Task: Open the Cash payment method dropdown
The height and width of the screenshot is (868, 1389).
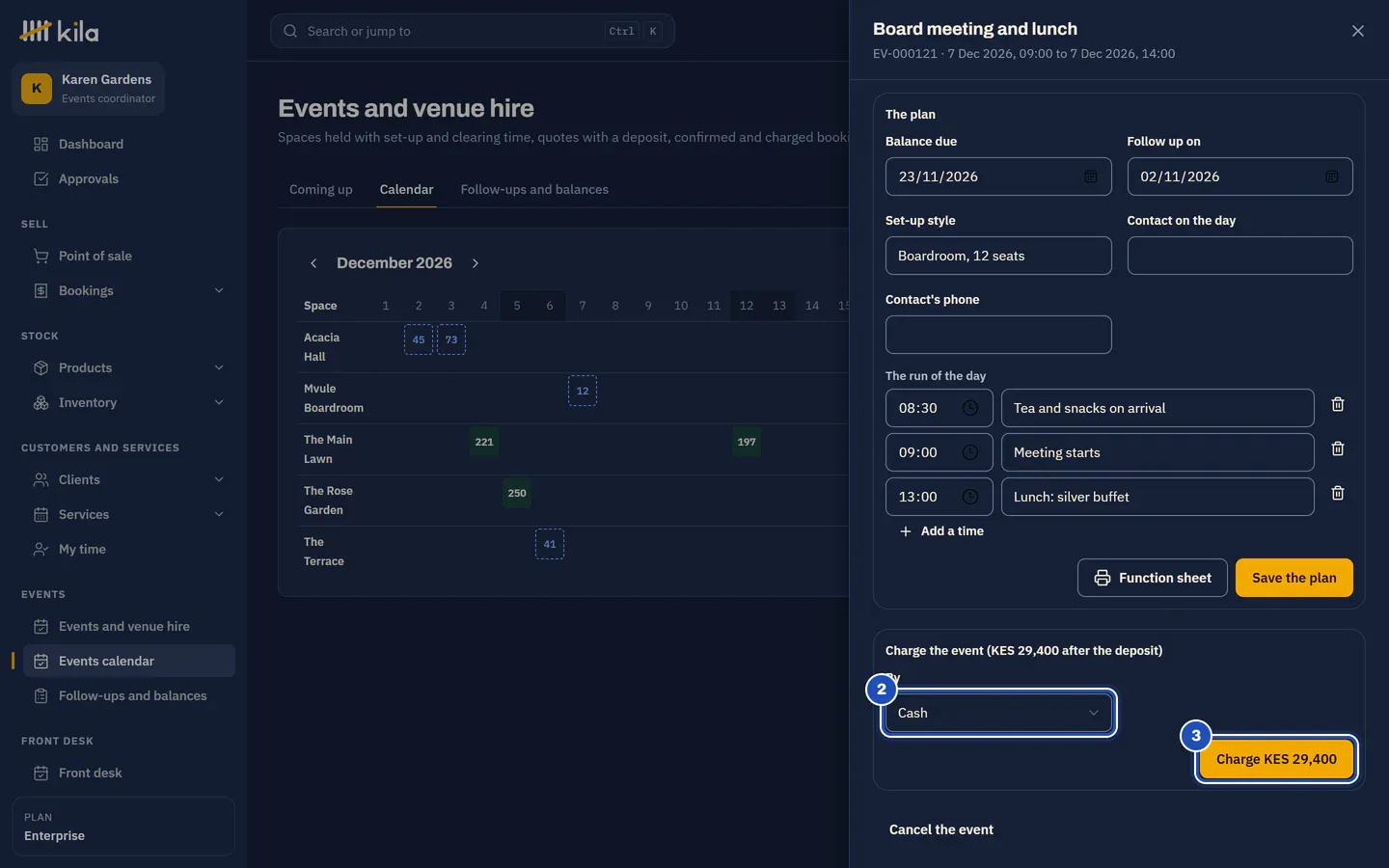Action: click(998, 713)
